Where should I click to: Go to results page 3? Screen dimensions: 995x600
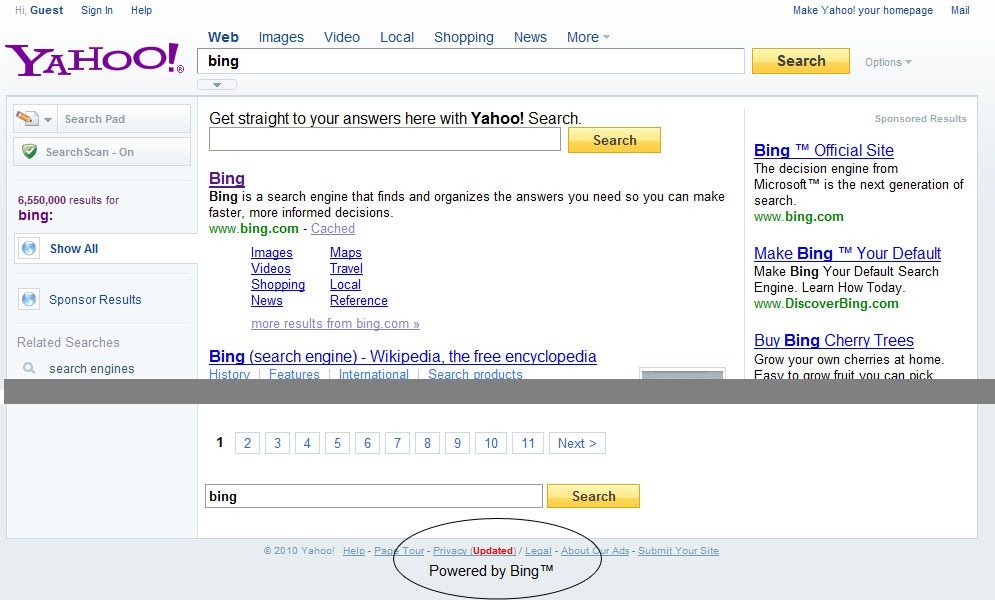point(277,443)
